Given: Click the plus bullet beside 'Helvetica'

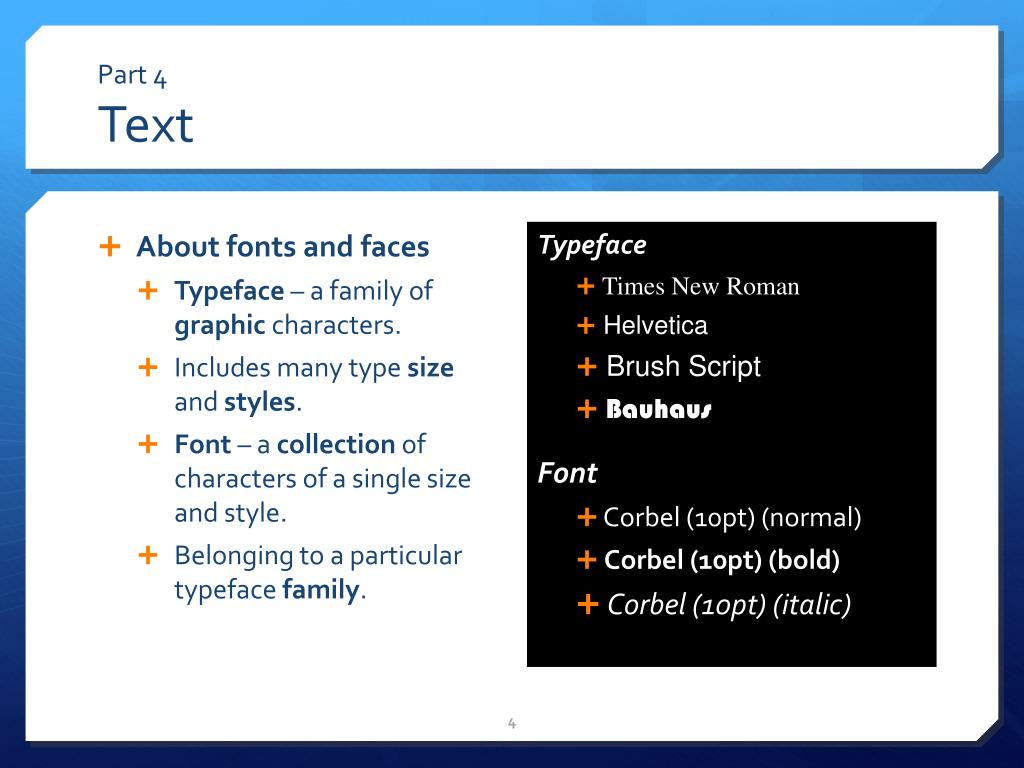Looking at the screenshot, I should click(586, 325).
